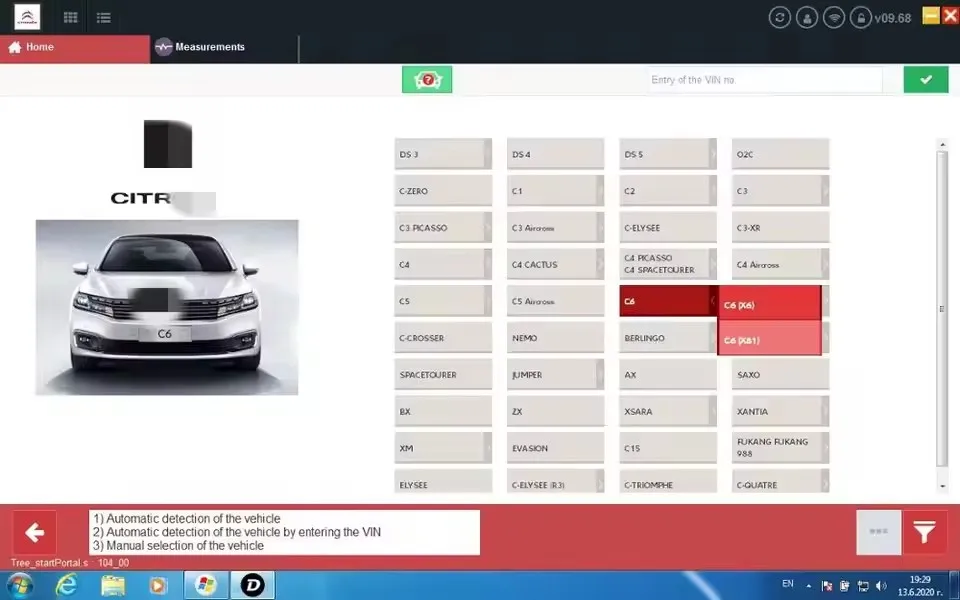Image resolution: width=960 pixels, height=600 pixels.
Task: Click the list view icon in the top bar
Action: pyautogui.click(x=103, y=16)
